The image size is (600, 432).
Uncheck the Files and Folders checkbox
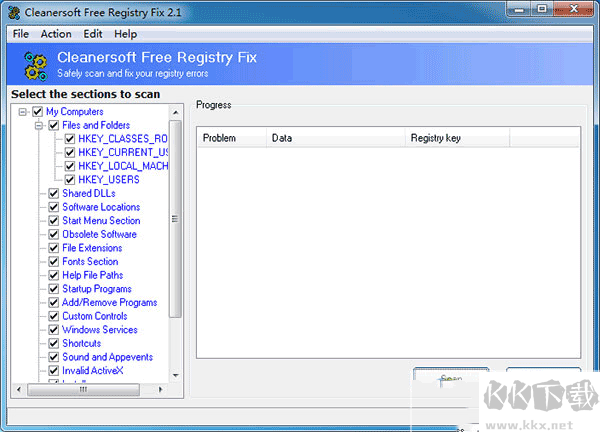[54, 126]
